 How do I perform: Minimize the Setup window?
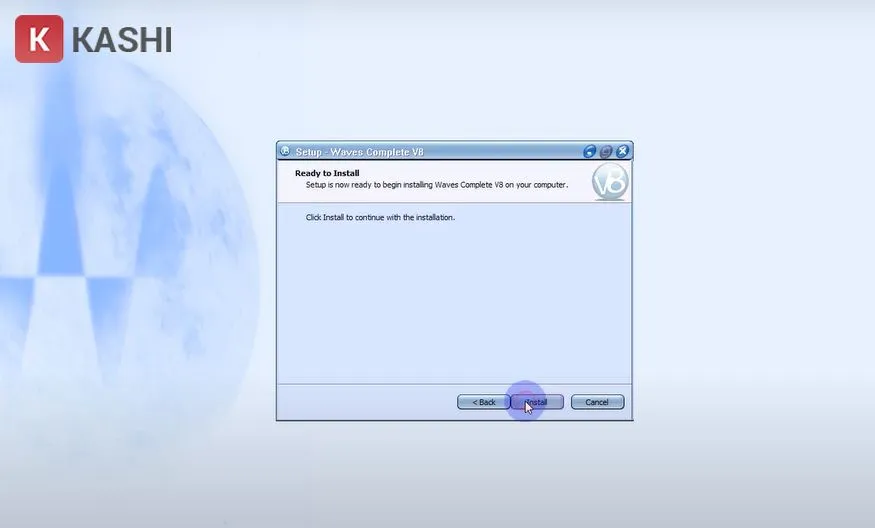tap(589, 151)
